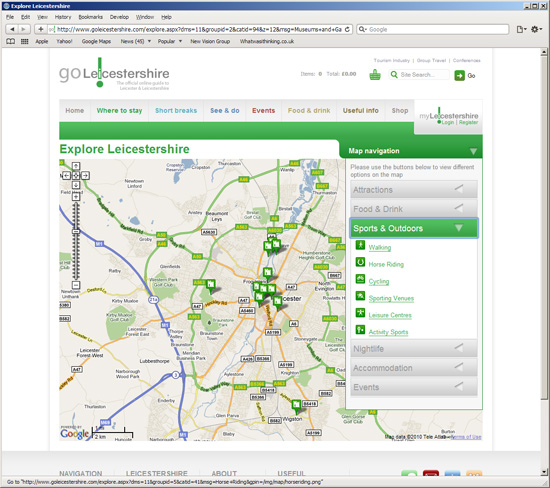
Task: Open the Bookmarks menu
Action: pyautogui.click(x=90, y=17)
